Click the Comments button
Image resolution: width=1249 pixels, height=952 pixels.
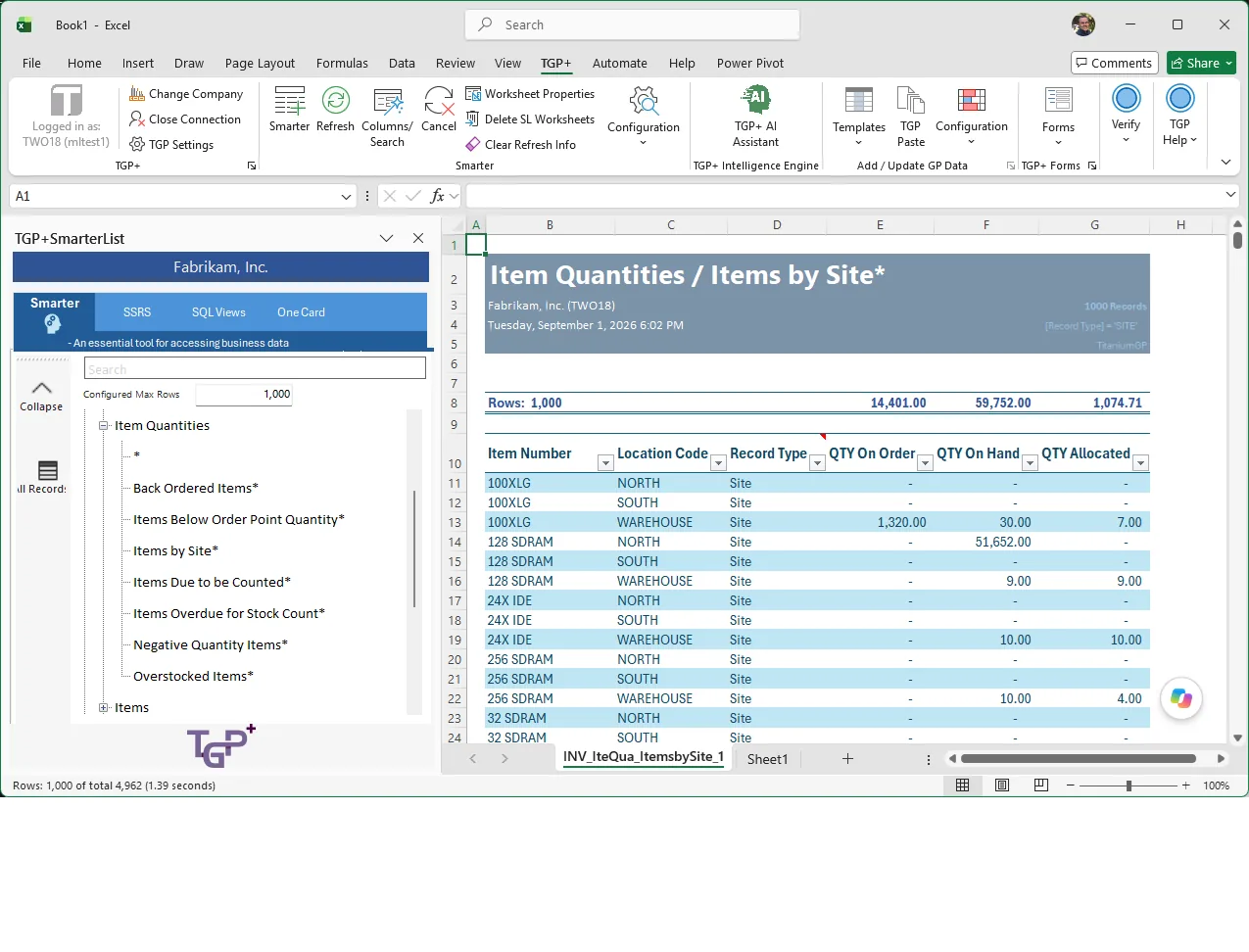pyautogui.click(x=1115, y=63)
